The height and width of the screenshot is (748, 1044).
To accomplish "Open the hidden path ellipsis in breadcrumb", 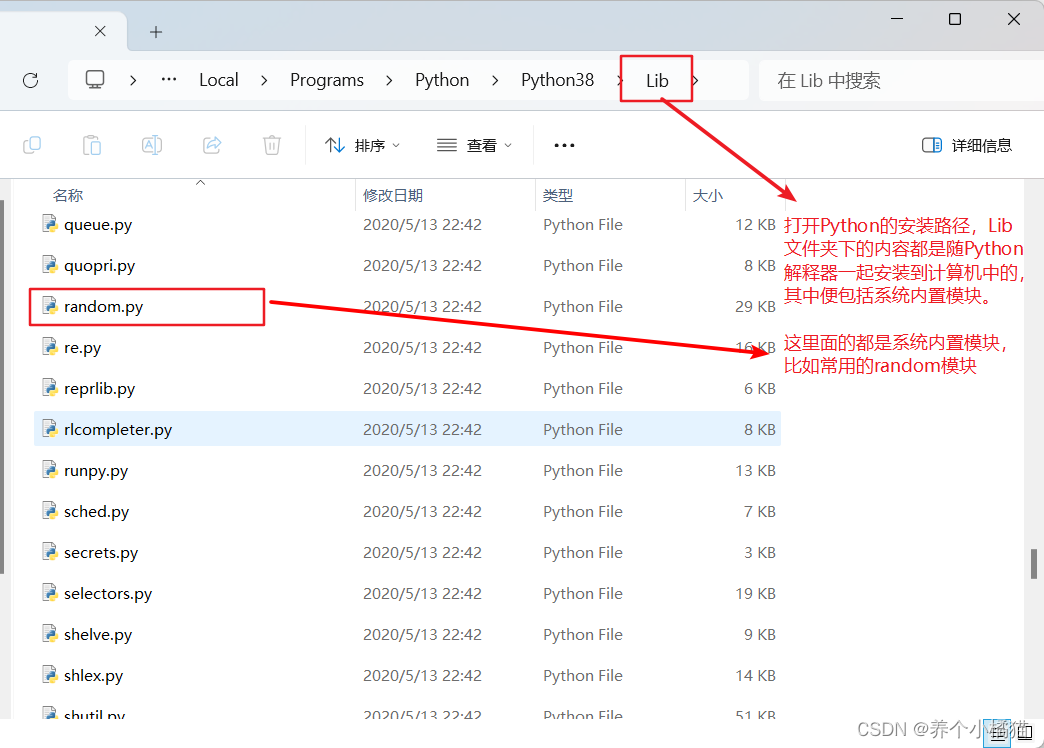I will (x=169, y=79).
